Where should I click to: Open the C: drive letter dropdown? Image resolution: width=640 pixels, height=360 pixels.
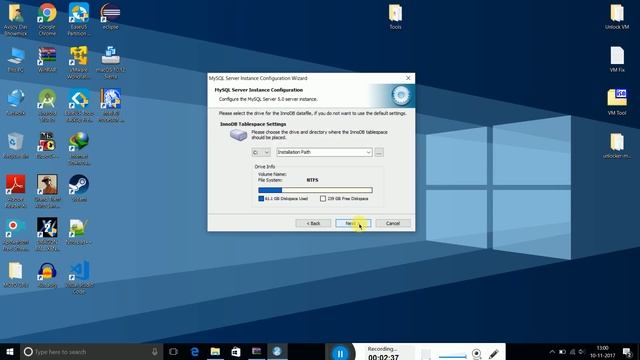pyautogui.click(x=261, y=152)
